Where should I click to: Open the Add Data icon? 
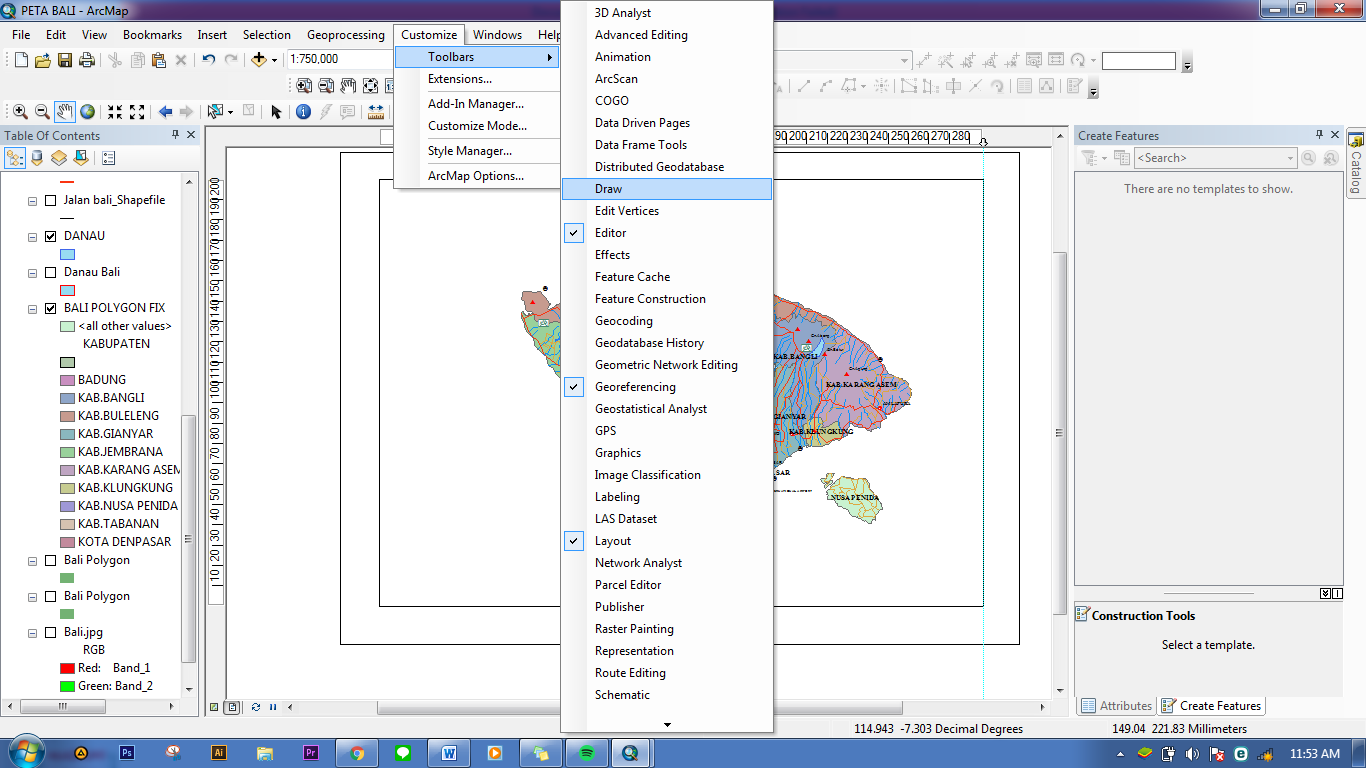pos(259,60)
